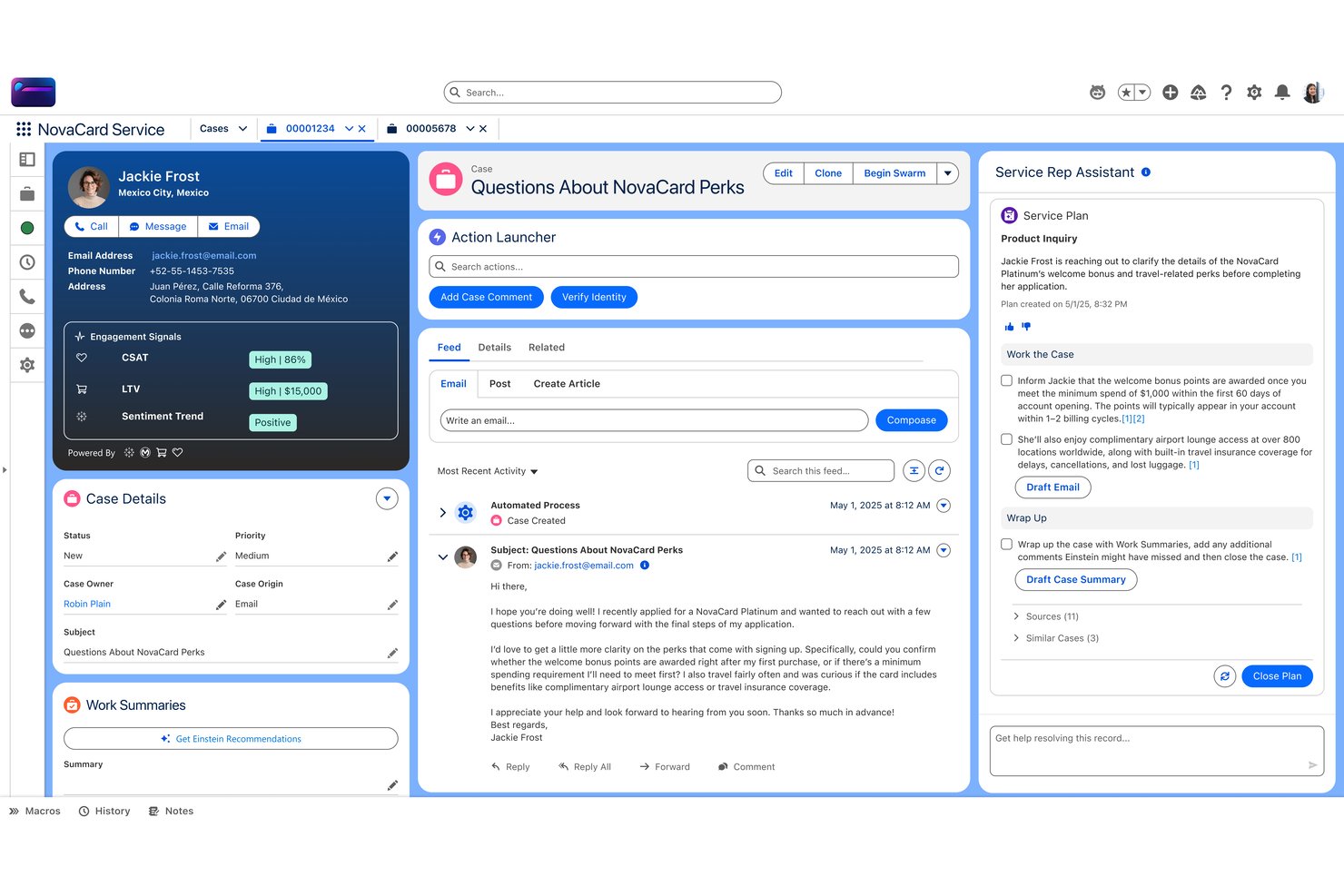Refresh the case feed
This screenshot has width=1344, height=896.
click(939, 470)
